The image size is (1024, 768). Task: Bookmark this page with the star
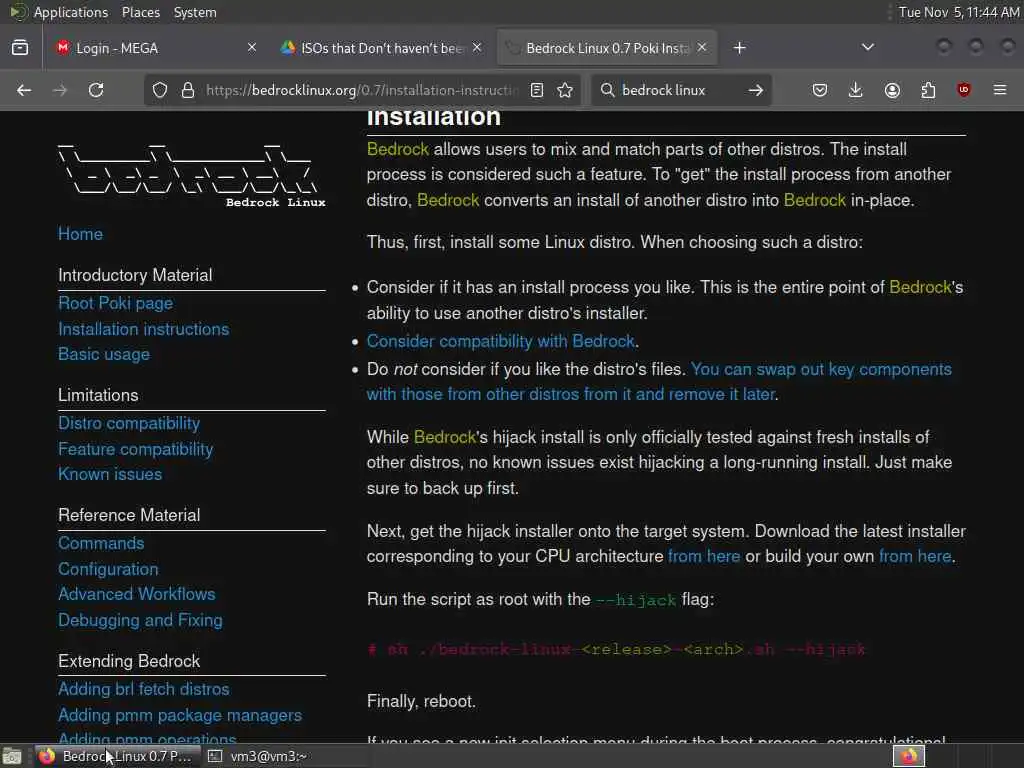point(566,90)
